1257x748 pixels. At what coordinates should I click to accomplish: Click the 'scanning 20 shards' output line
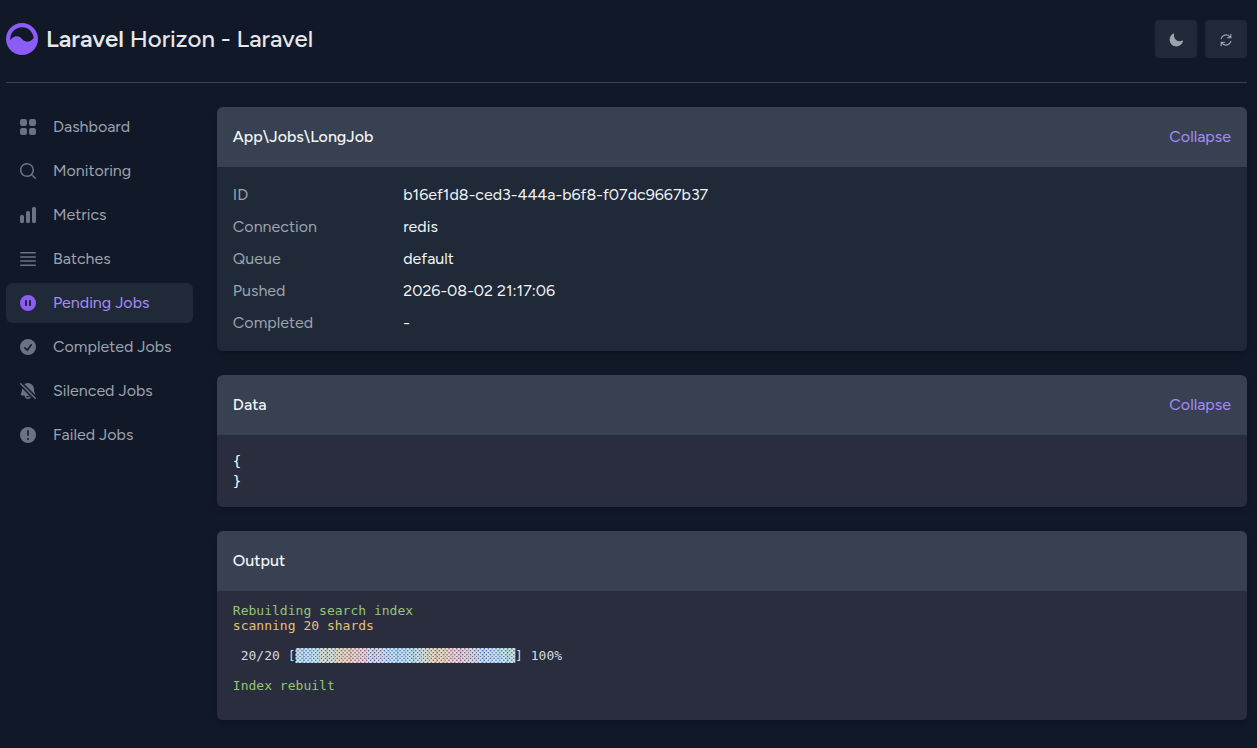click(x=303, y=626)
